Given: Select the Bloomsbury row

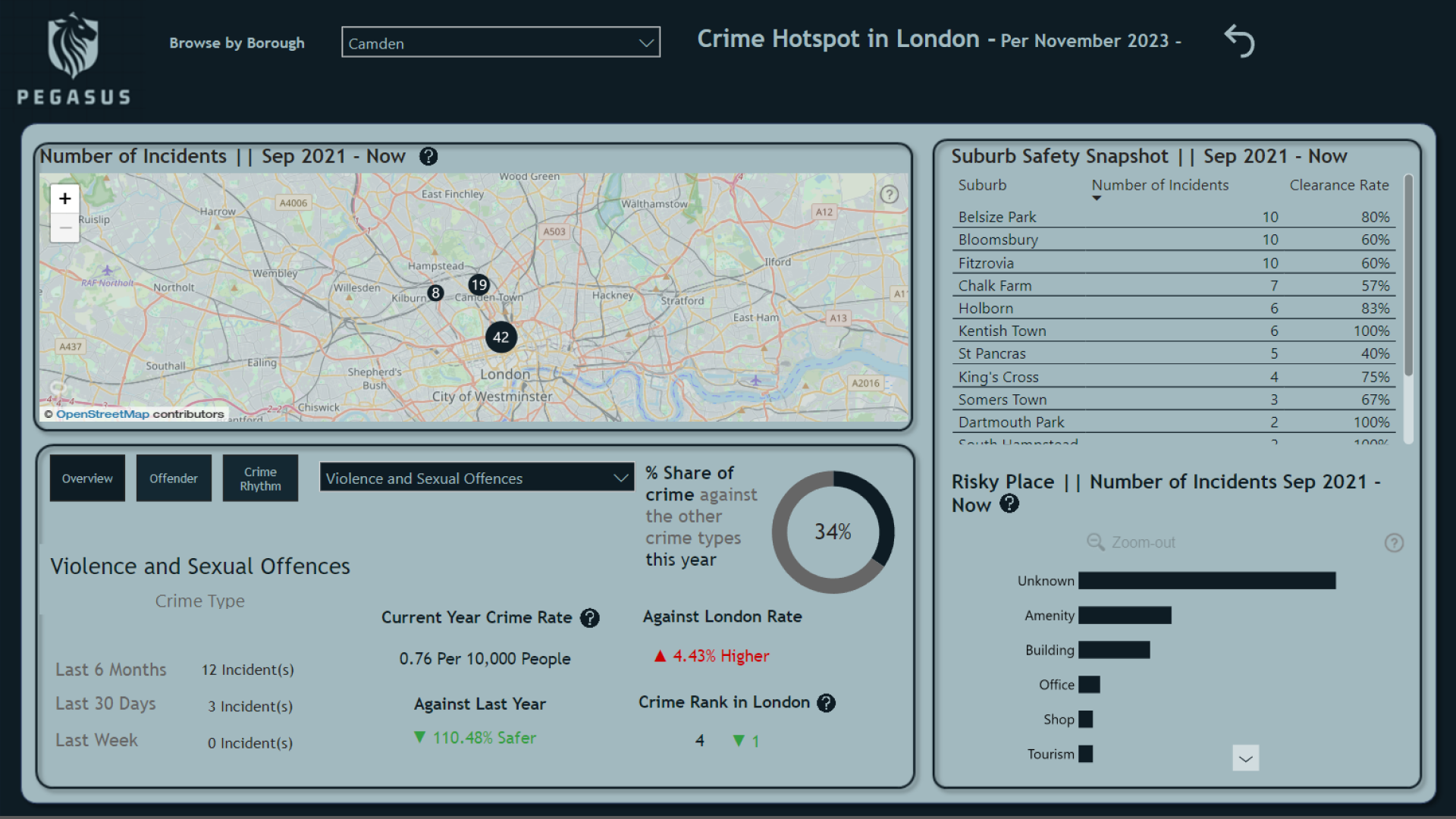Looking at the screenshot, I should (1173, 240).
